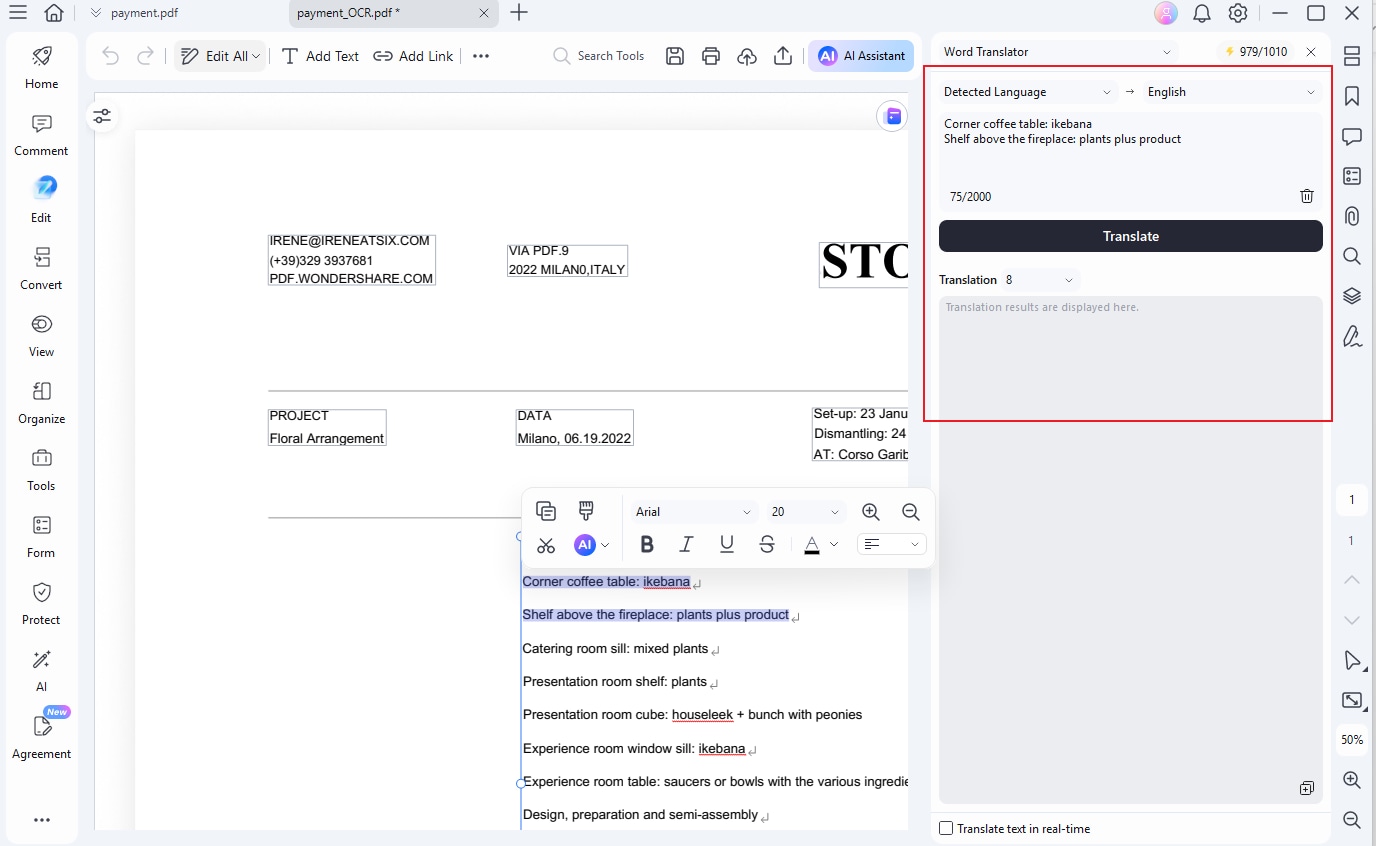Enable Translate text in real-time checkbox
This screenshot has height=846, width=1376.
tap(946, 829)
